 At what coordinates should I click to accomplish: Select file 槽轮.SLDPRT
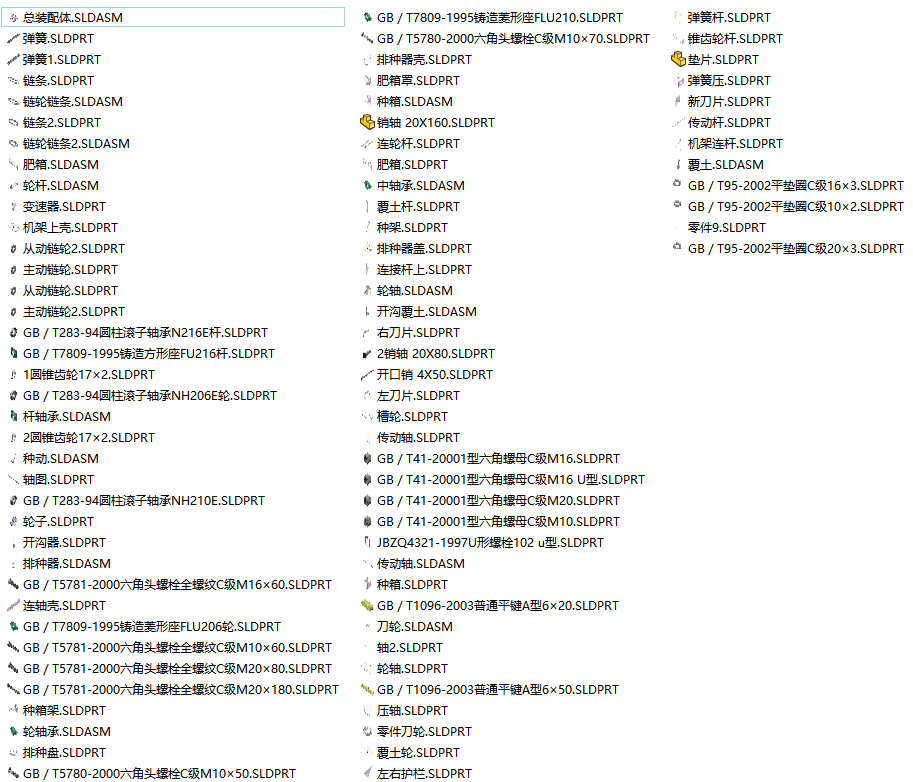412,416
